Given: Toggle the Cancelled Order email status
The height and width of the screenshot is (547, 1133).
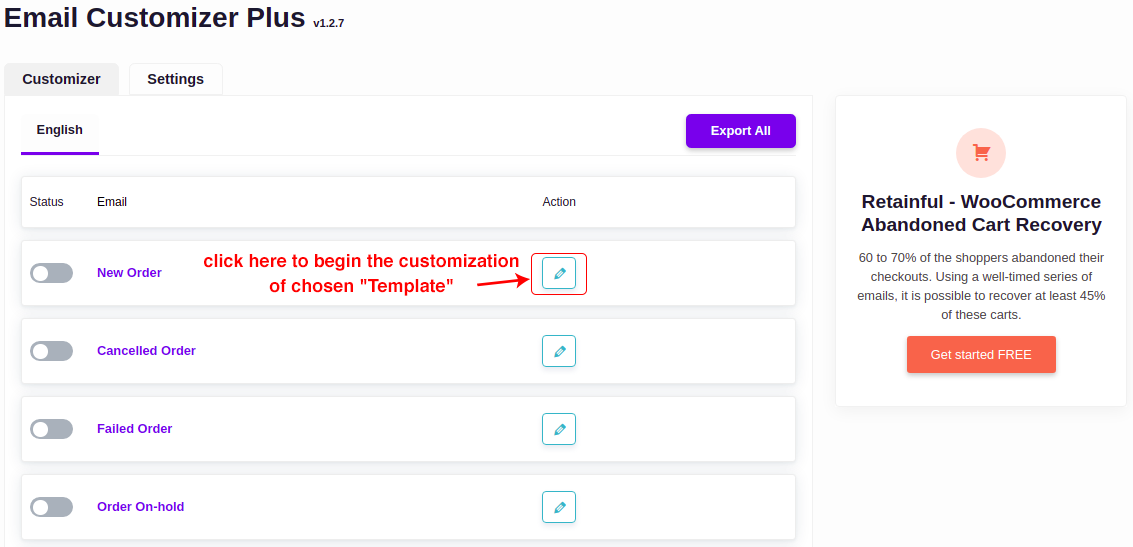Looking at the screenshot, I should click(x=51, y=351).
